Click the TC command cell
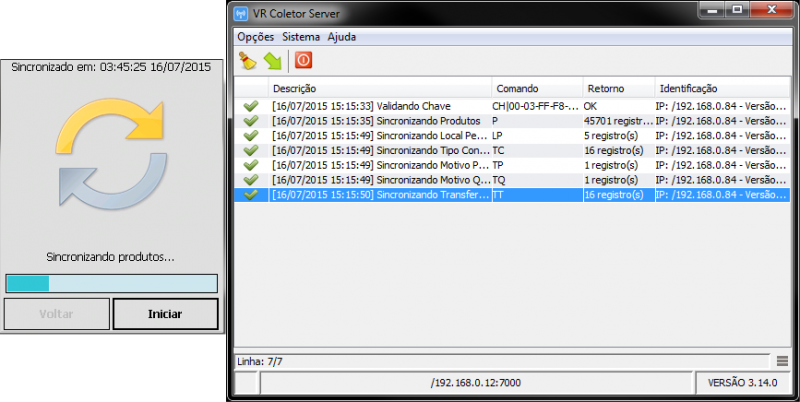This screenshot has height=402, width=800. pyautogui.click(x=537, y=151)
